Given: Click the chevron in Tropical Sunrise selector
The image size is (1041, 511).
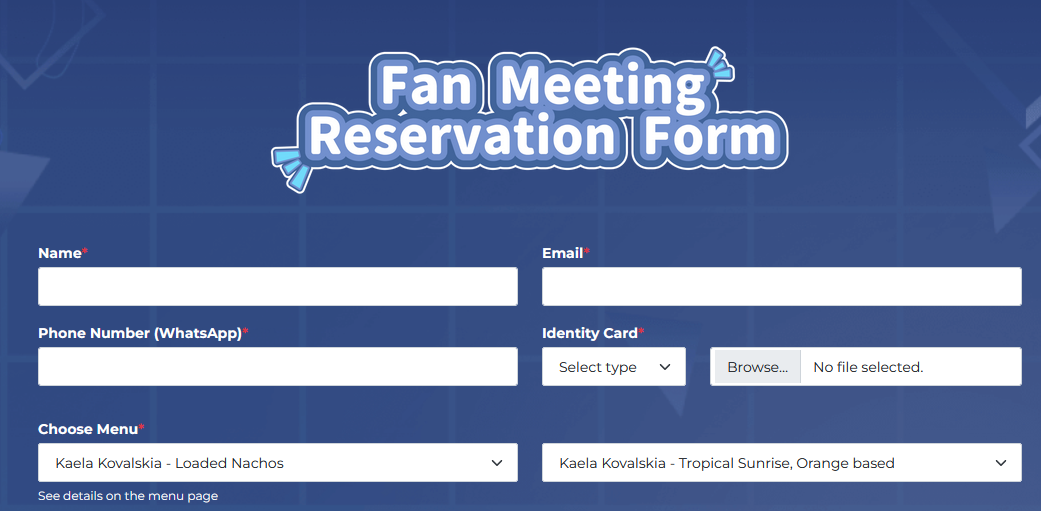Looking at the screenshot, I should (1001, 463).
